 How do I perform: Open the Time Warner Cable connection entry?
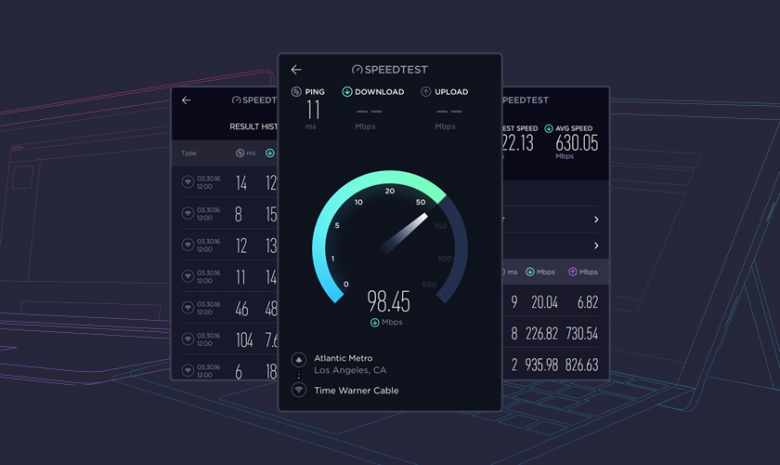point(356,390)
